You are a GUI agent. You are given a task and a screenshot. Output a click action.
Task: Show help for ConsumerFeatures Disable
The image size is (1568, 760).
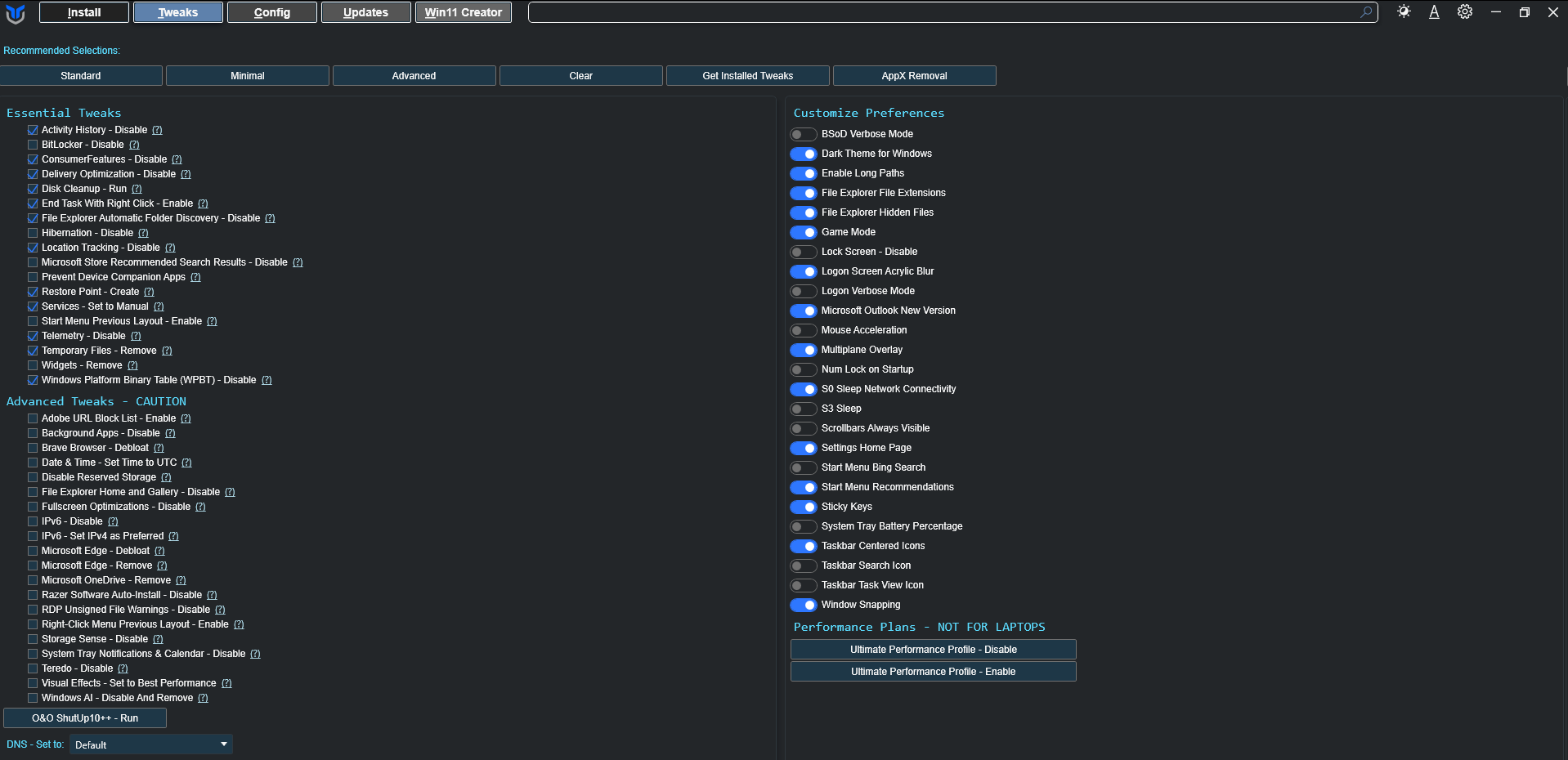click(x=177, y=159)
